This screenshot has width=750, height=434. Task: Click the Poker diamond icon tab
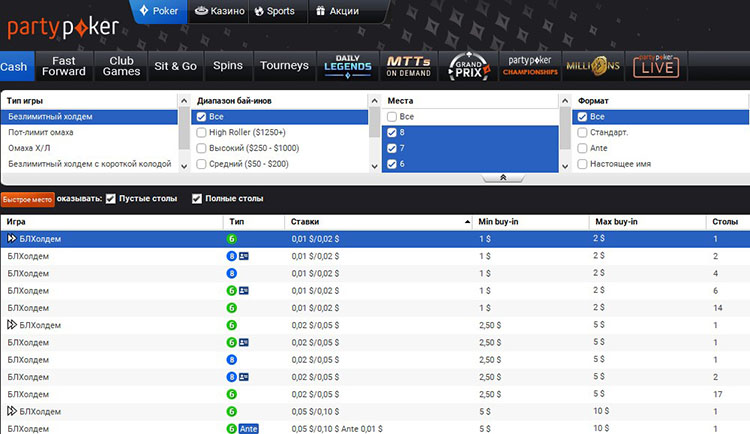coord(159,11)
